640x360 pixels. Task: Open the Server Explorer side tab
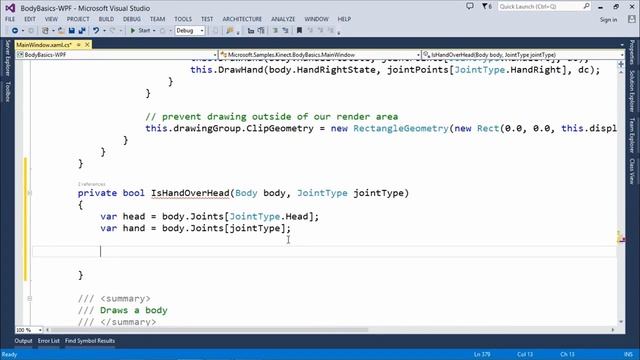click(x=7, y=58)
